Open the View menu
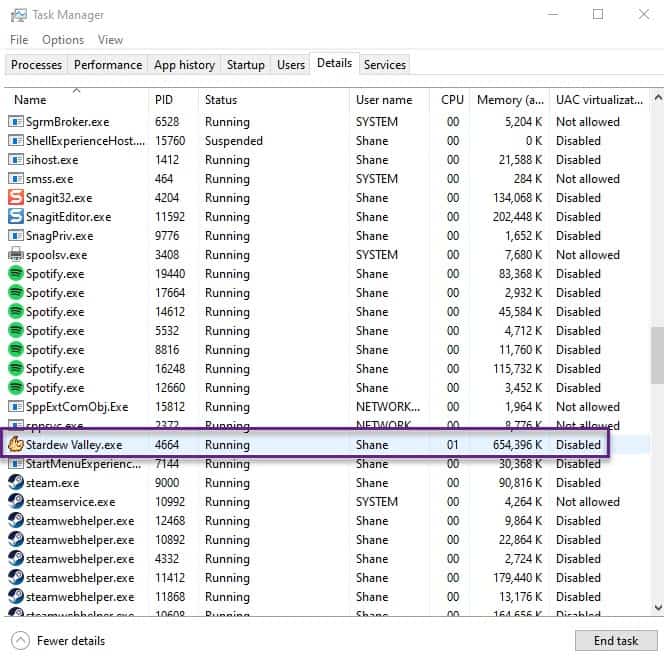 [110, 40]
